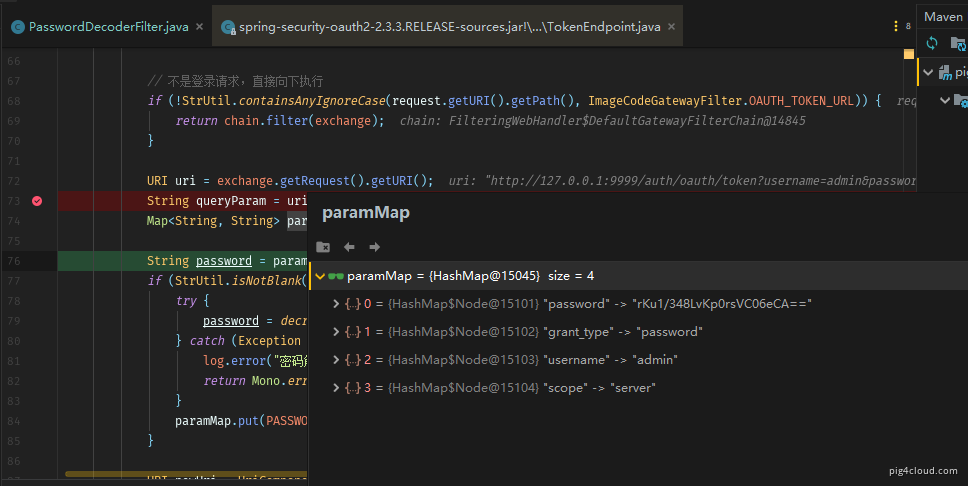Click line number 84 in the gutter
Viewport: 968px width, 486px height.
coord(14,421)
